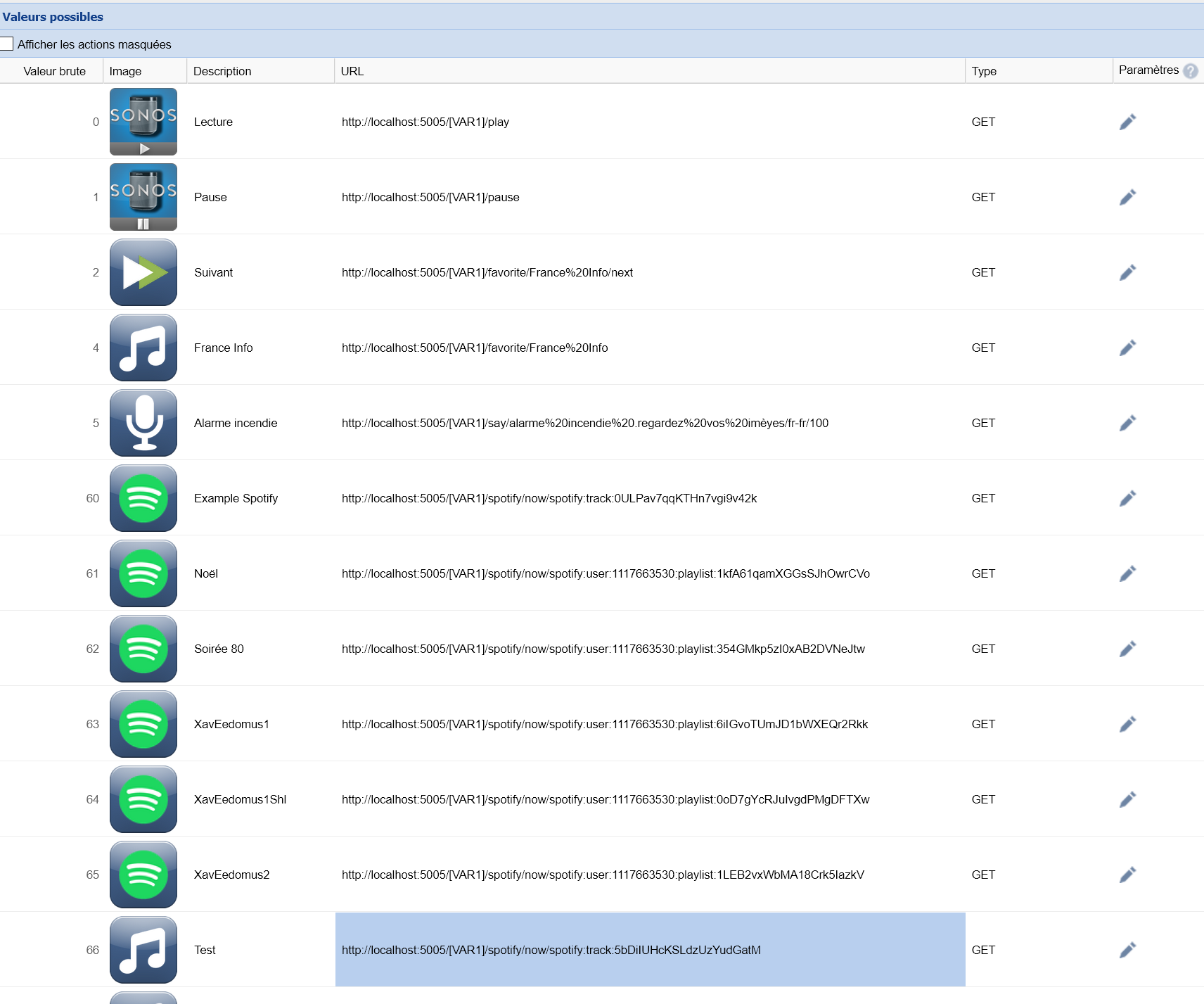
Task: Click the Valeurs possibles section title
Action: pyautogui.click(x=53, y=17)
